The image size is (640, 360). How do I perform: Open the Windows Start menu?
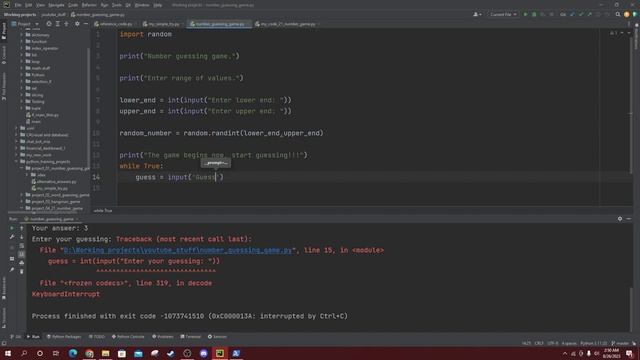[x=8, y=353]
